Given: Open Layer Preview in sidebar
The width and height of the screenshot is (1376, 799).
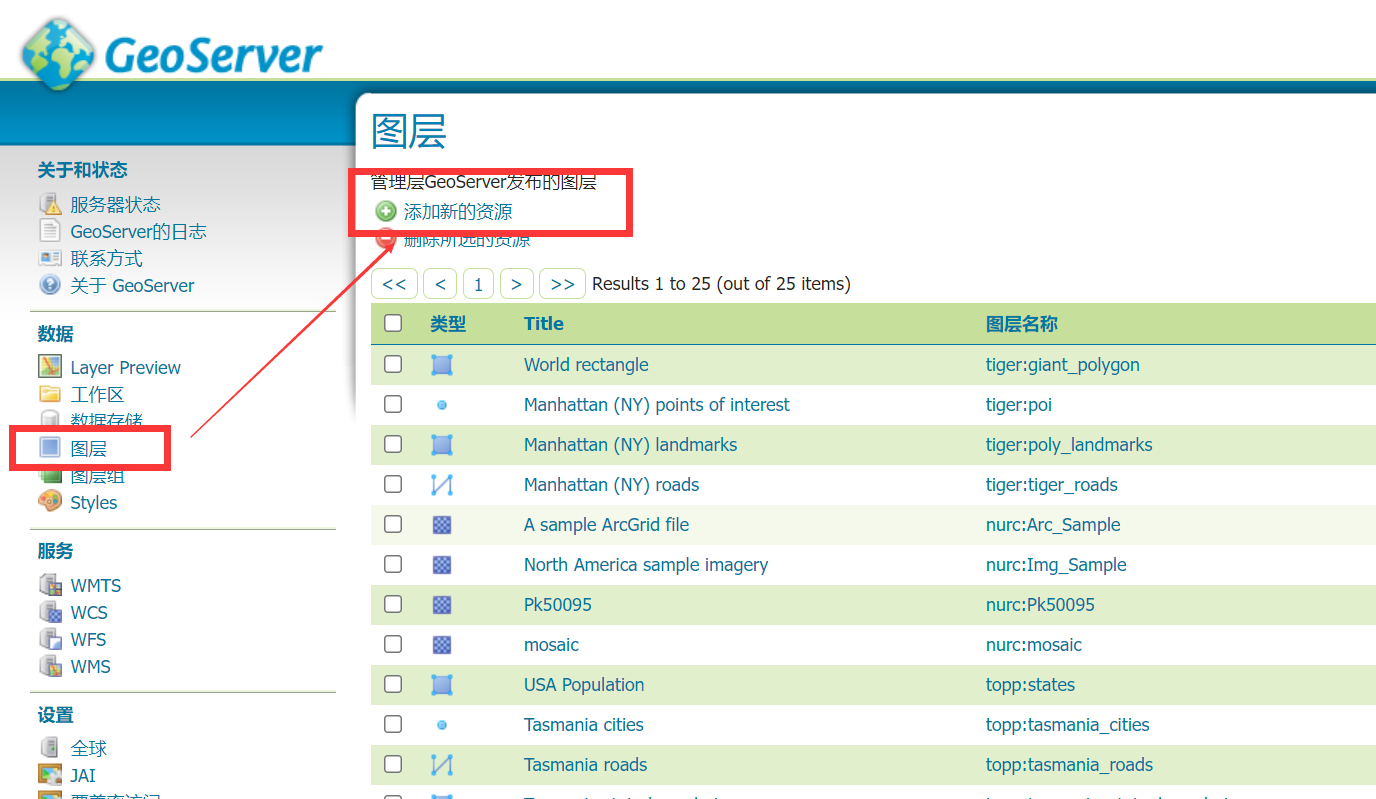Looking at the screenshot, I should click(125, 368).
